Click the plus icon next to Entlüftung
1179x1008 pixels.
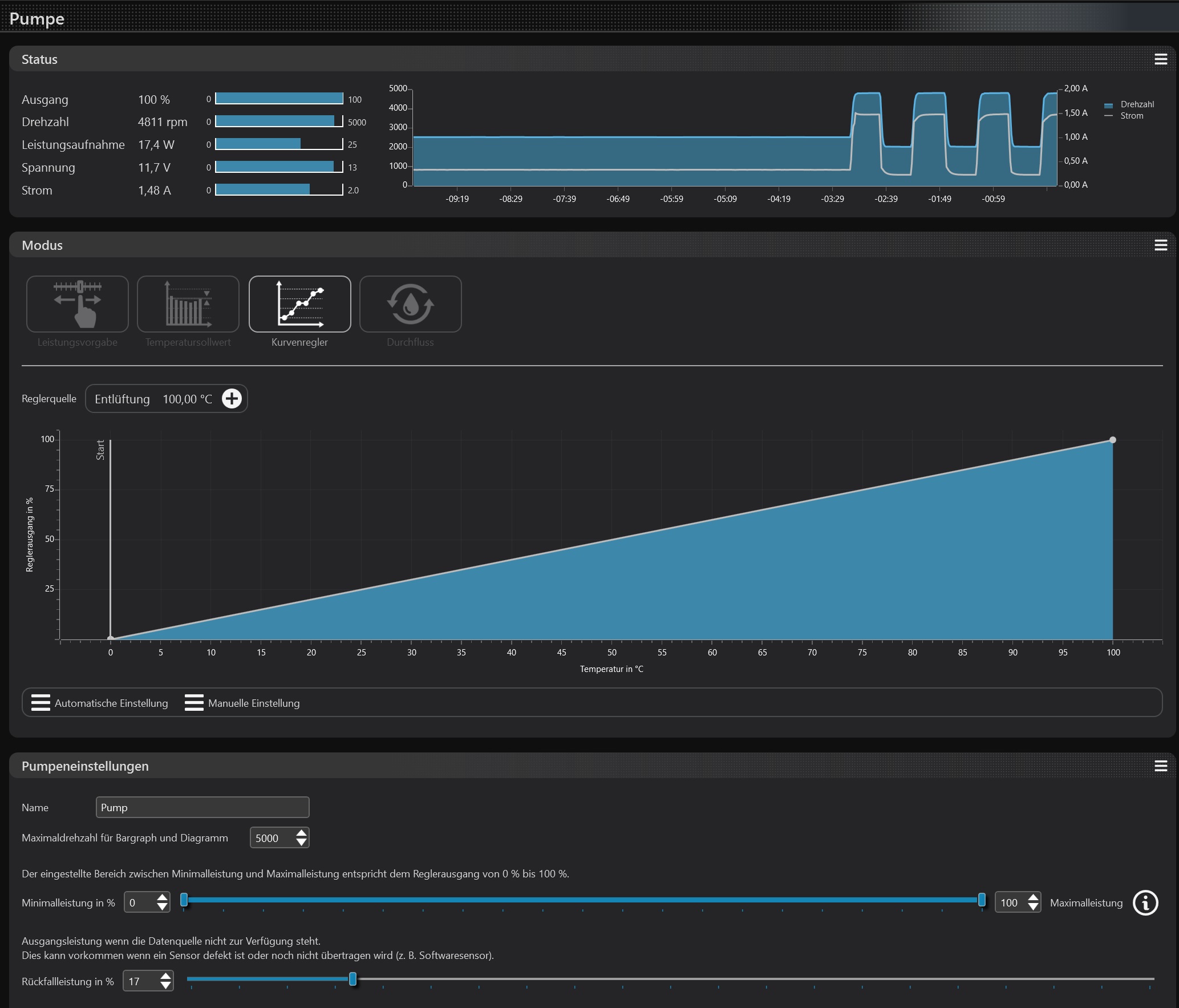(x=232, y=399)
